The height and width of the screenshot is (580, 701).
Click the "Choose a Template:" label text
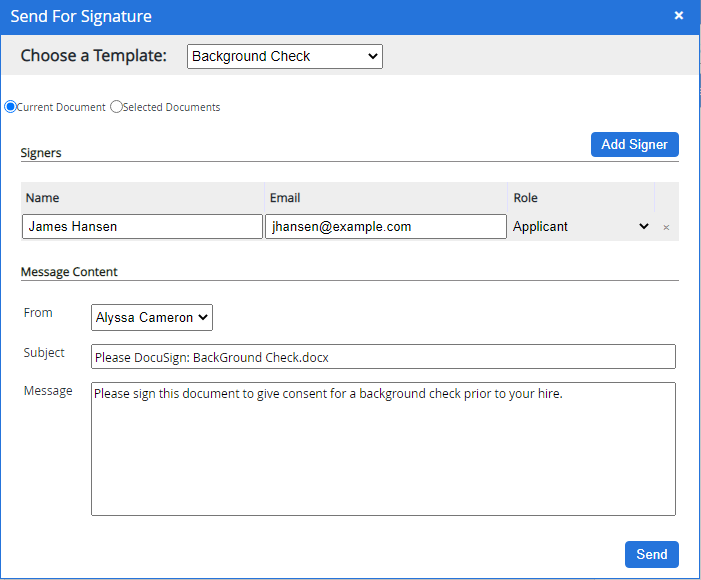[94, 56]
